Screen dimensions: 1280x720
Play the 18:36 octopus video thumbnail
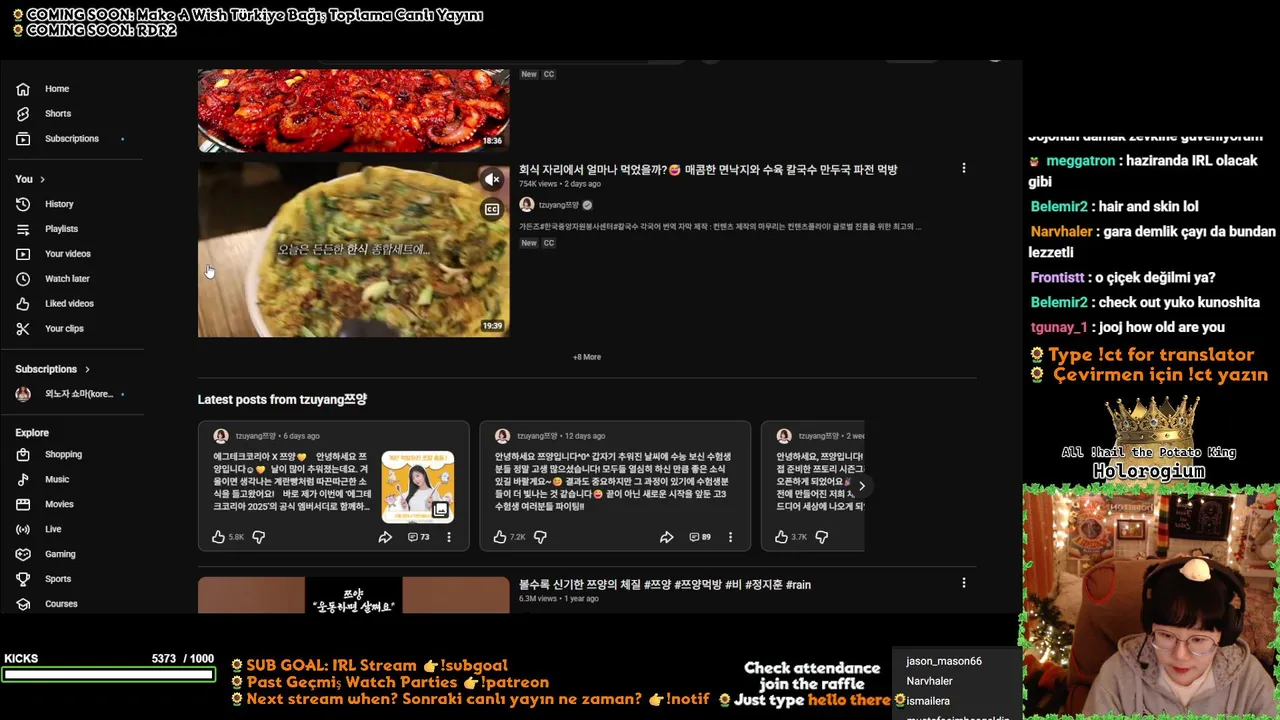[353, 110]
